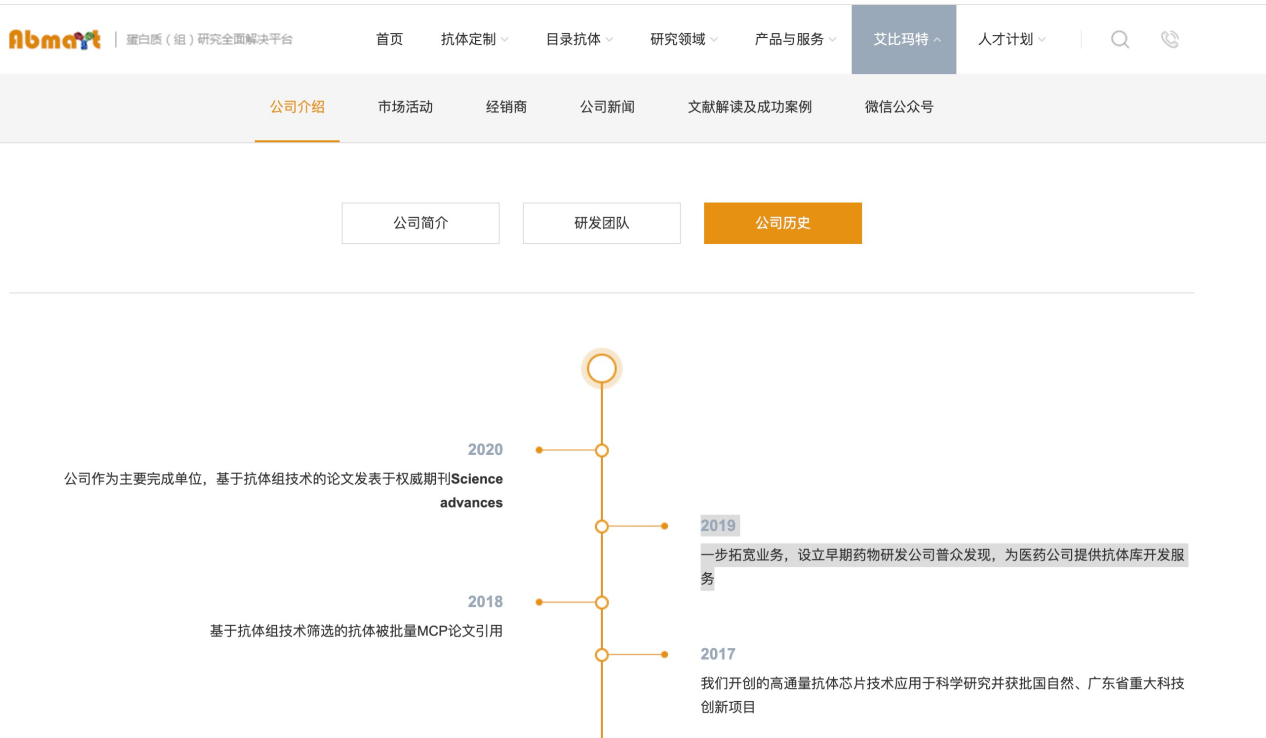Screen dimensions: 1266x738
Task: Click the orange 公司历史 button
Action: click(x=783, y=223)
